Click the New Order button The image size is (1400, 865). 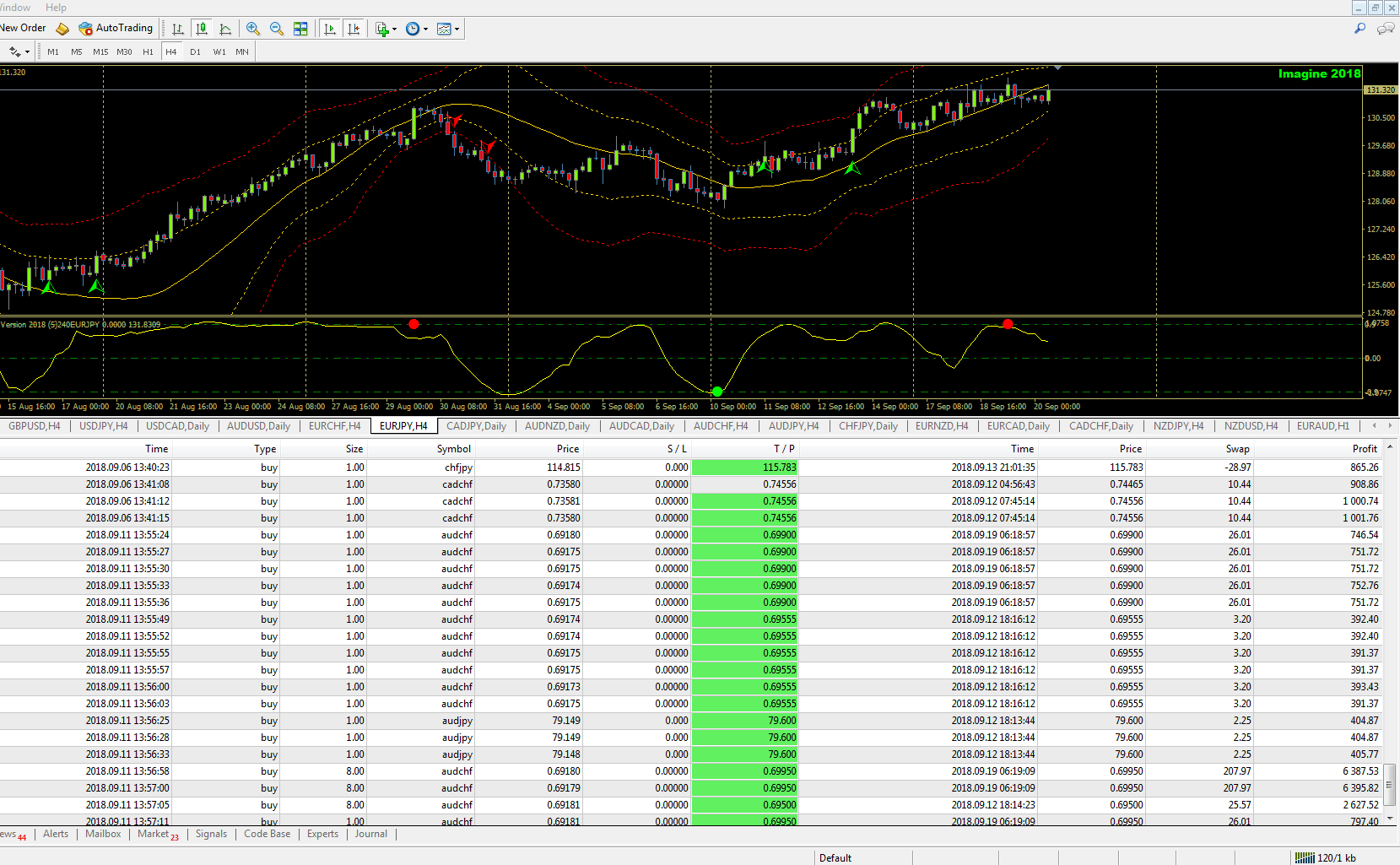(23, 28)
